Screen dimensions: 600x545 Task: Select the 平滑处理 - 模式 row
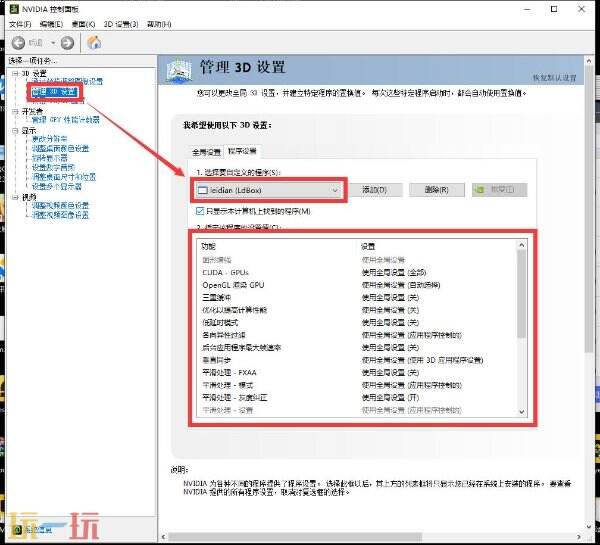pyautogui.click(x=358, y=385)
